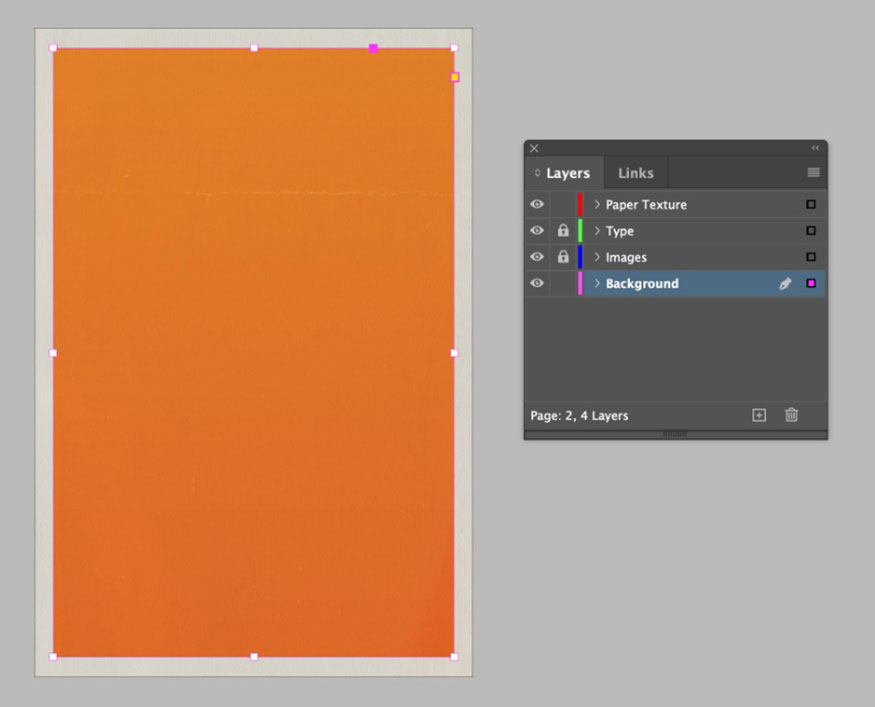Click the solid magenta anchored-object square on the frame's top edge
The width and height of the screenshot is (875, 707).
point(373,49)
